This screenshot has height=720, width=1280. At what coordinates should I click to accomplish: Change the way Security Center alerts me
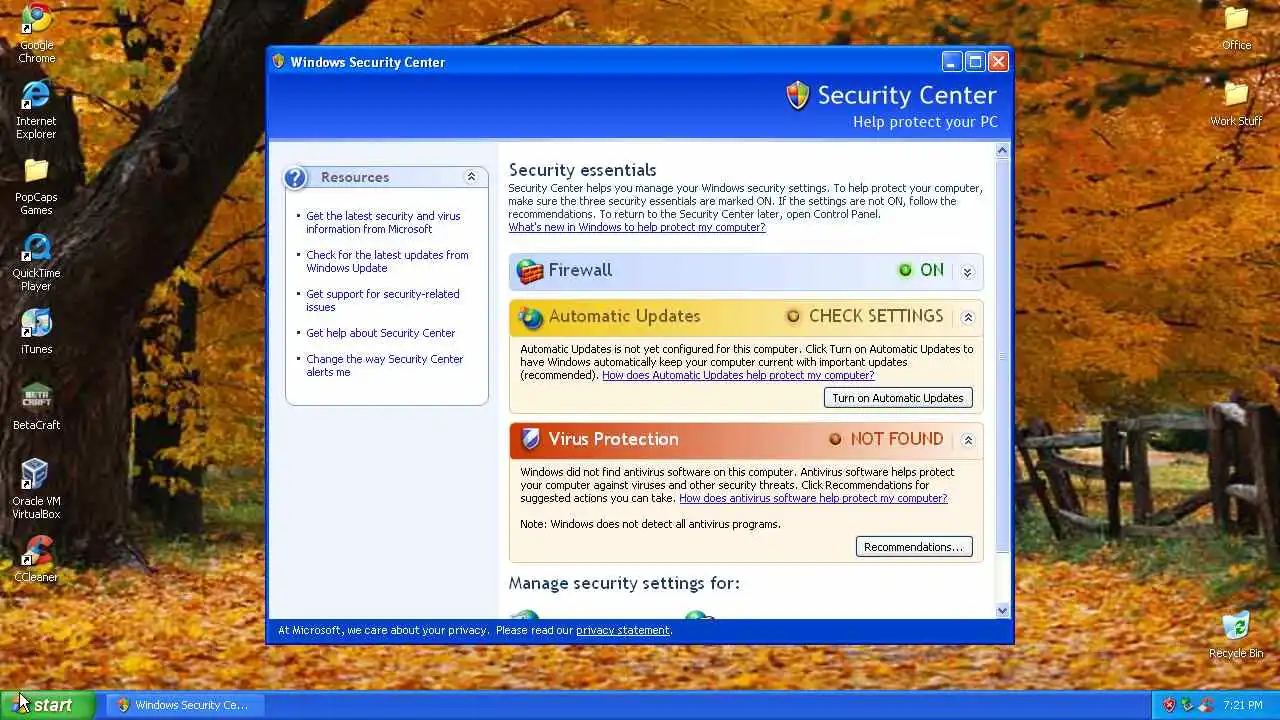(385, 365)
